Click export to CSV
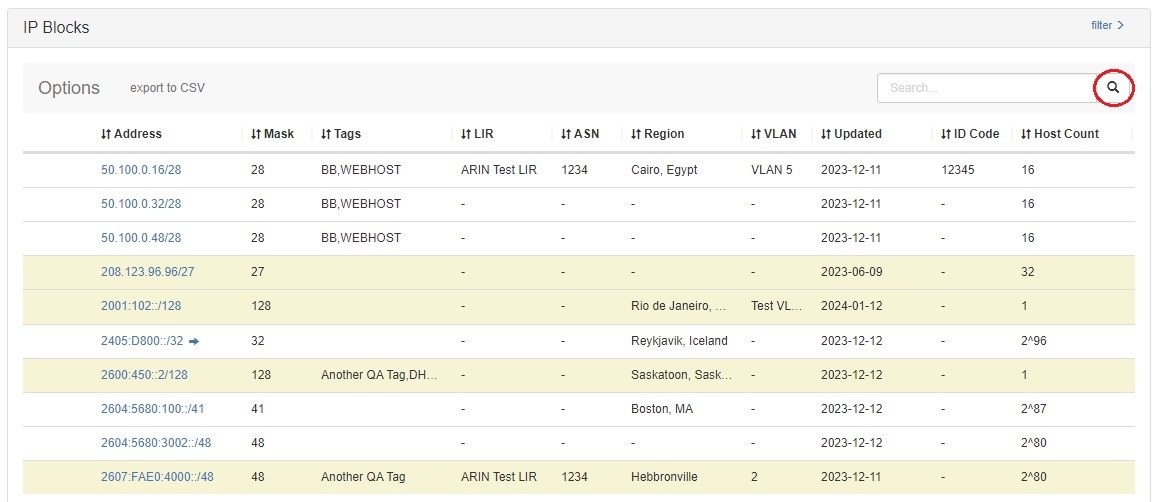Image resolution: width=1158 pixels, height=502 pixels. tap(167, 88)
